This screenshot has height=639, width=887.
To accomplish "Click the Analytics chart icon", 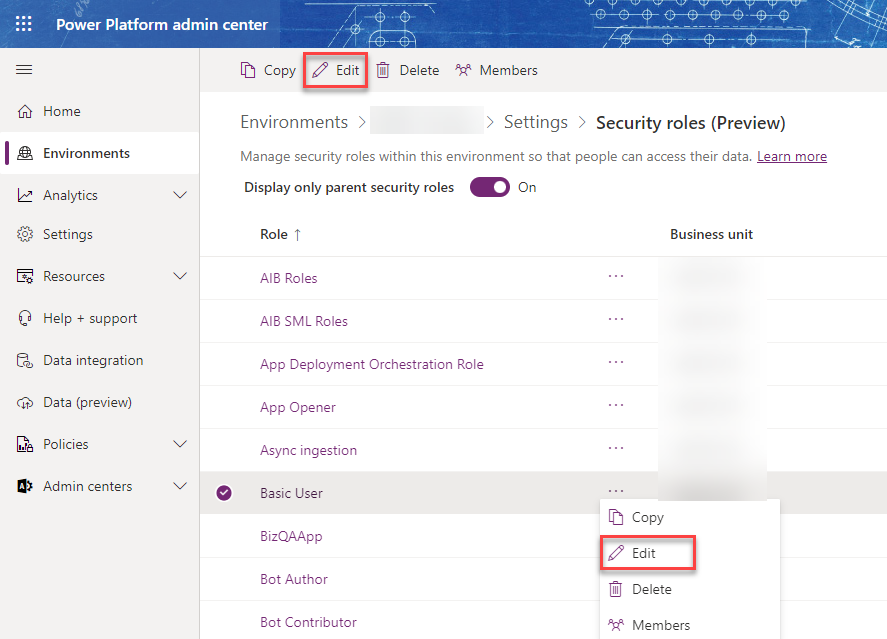I will pos(25,195).
